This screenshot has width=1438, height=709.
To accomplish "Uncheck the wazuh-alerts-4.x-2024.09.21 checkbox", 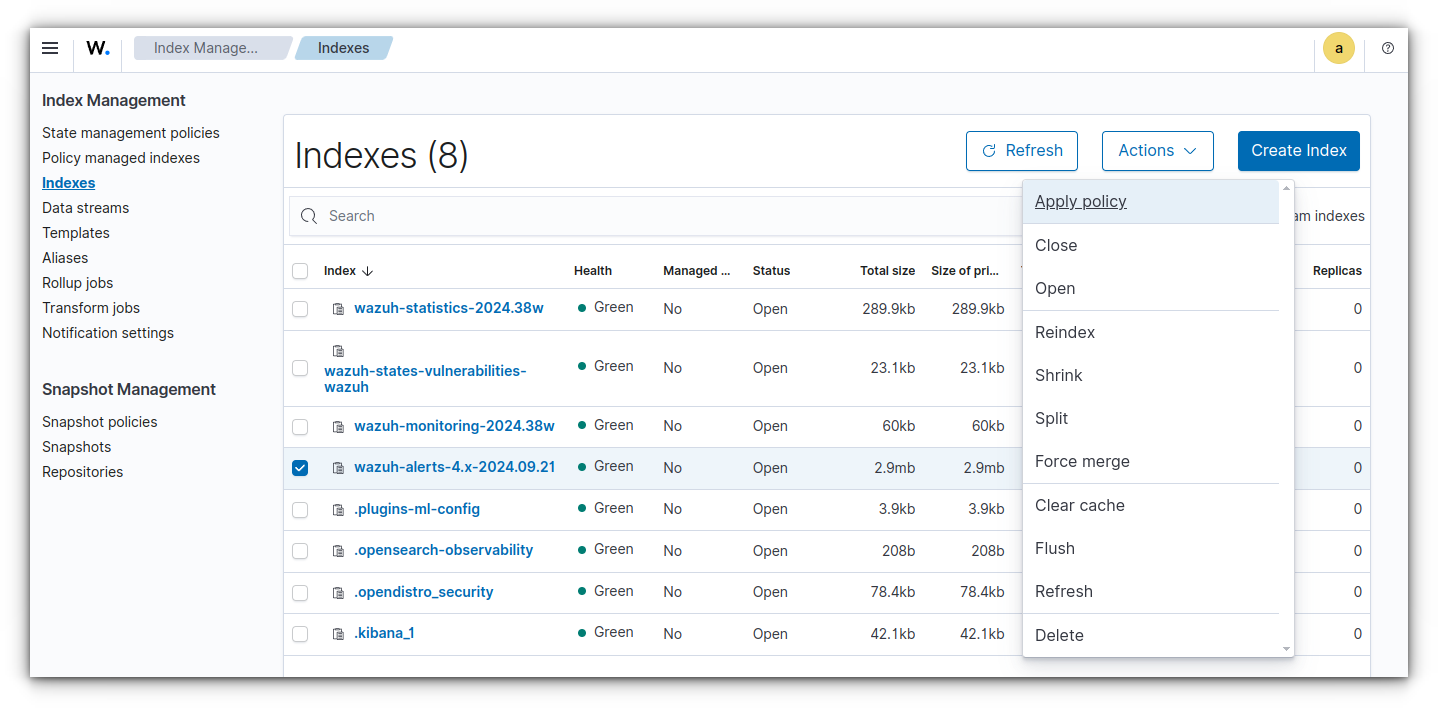I will point(300,468).
